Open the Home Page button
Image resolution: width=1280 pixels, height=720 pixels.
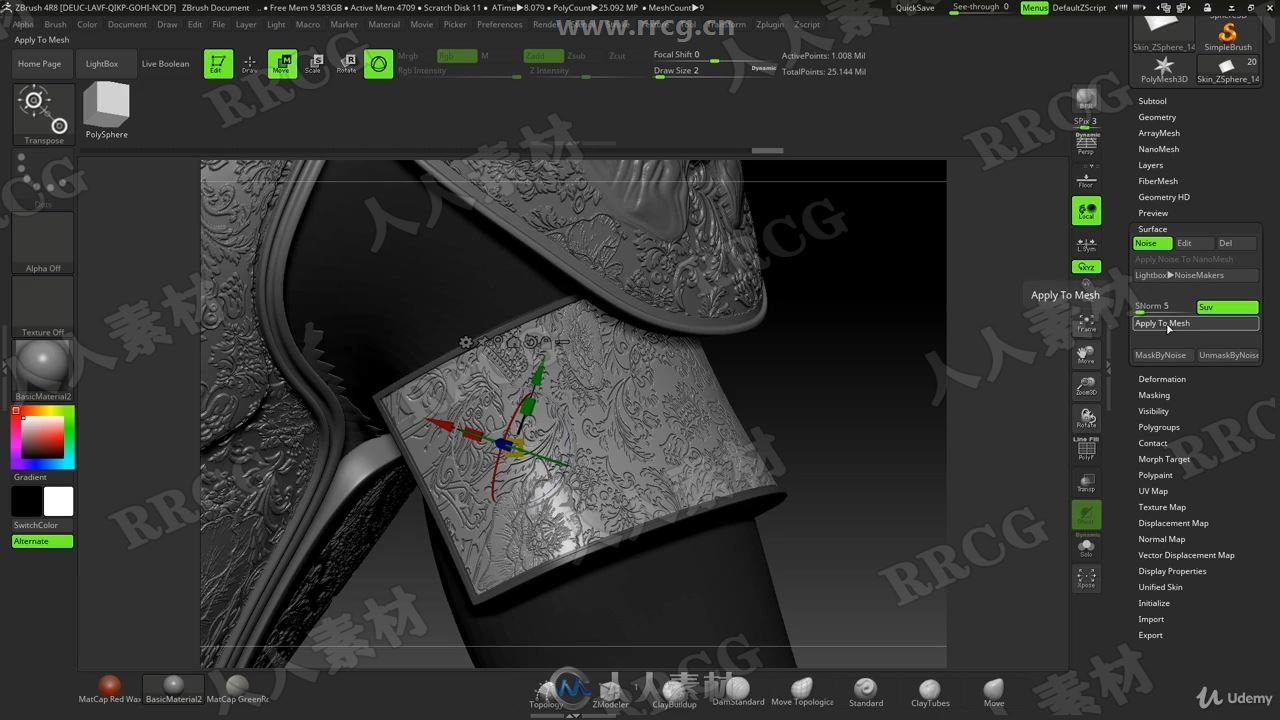pyautogui.click(x=40, y=64)
